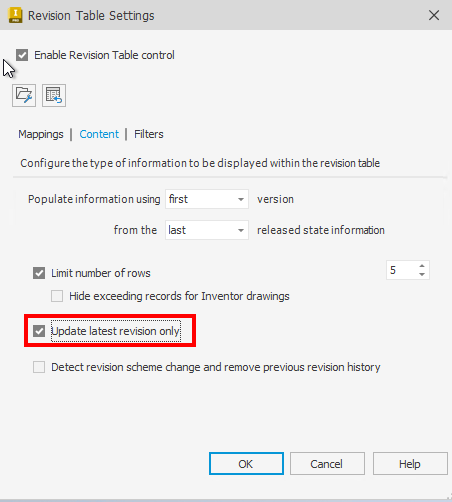452x502 pixels.
Task: Click the Inventor app icon in title bar
Action: (15, 15)
